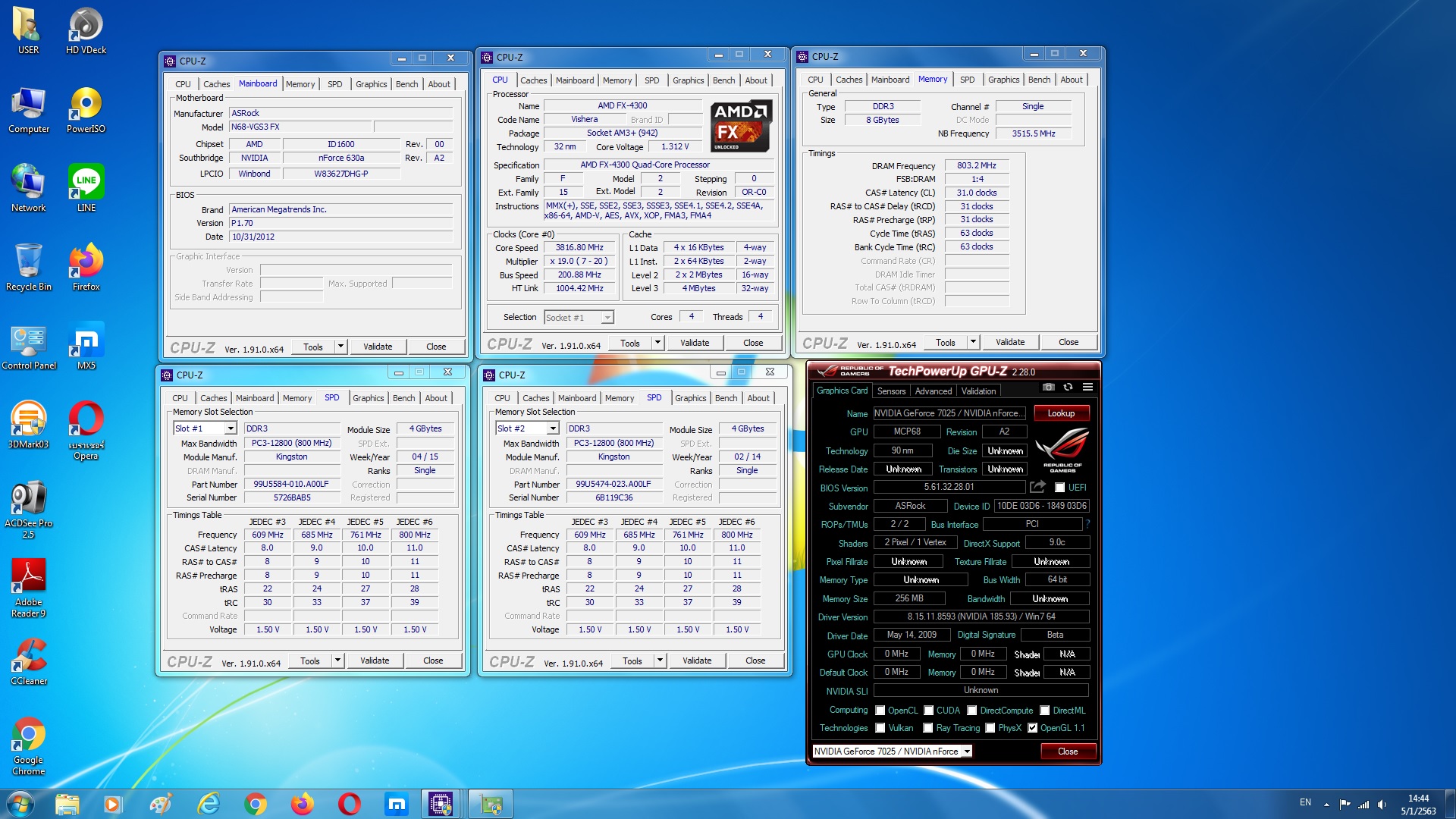Click Close in Slot #2 SPD window
The image size is (1456, 819).
[755, 661]
